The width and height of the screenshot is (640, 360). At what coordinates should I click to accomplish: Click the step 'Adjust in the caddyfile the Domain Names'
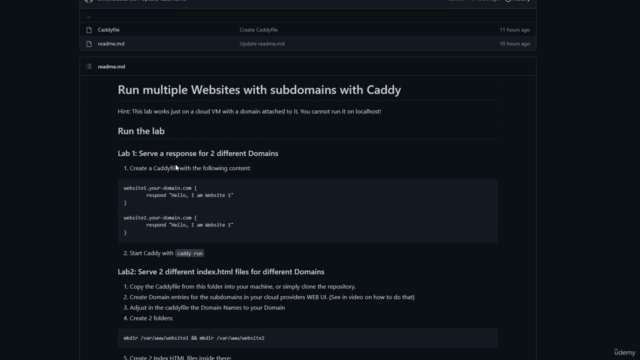pyautogui.click(x=207, y=308)
